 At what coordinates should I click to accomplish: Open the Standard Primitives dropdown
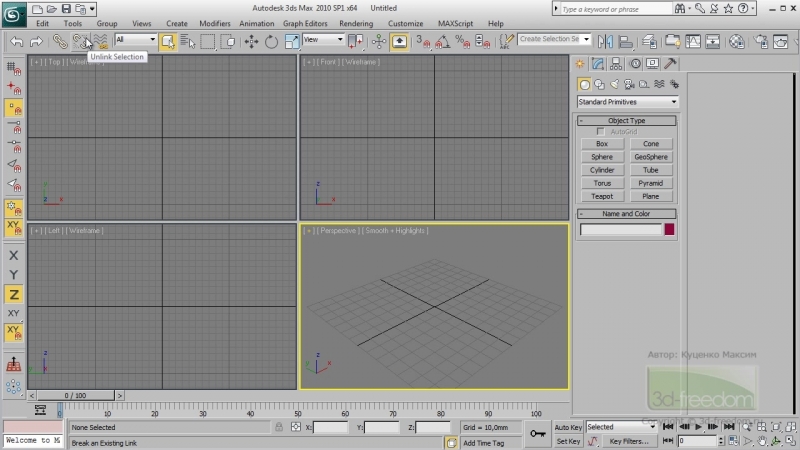tap(627, 102)
